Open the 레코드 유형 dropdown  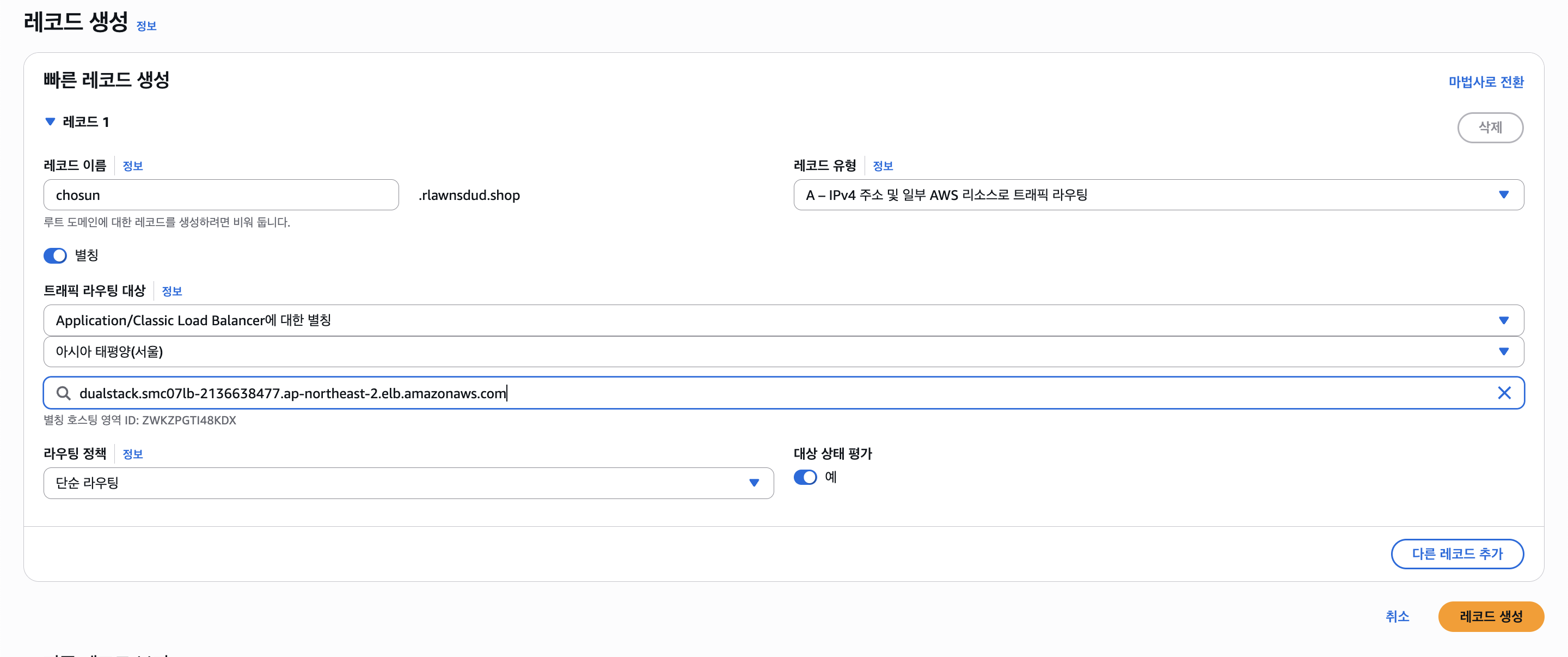pyautogui.click(x=1157, y=195)
